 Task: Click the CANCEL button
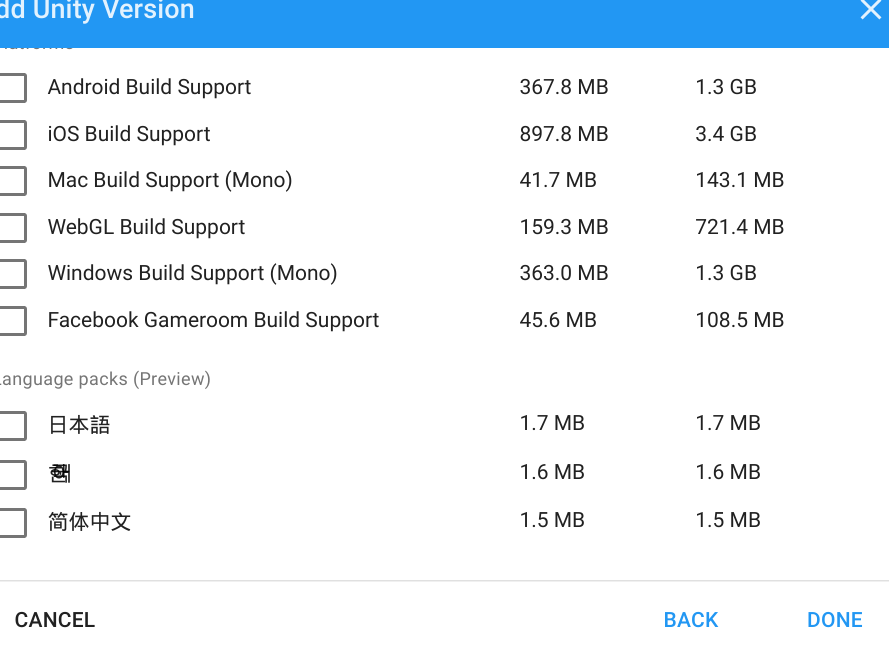pos(55,620)
